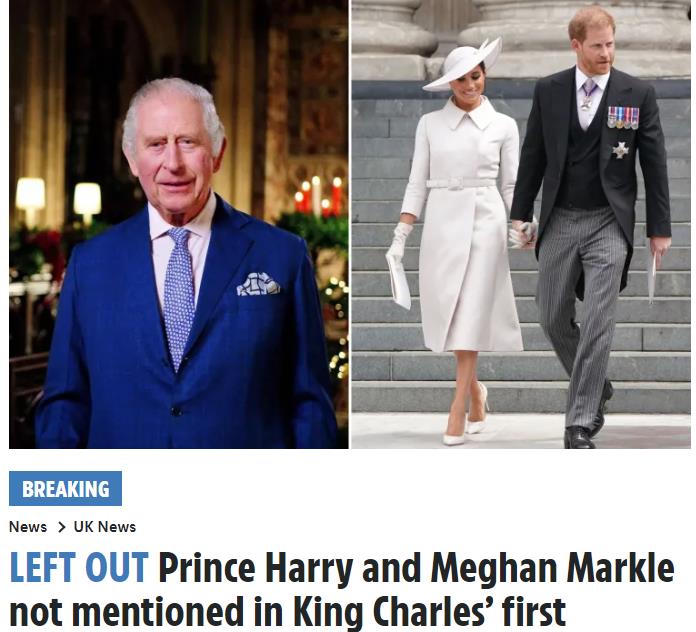Open the Prince Harry and Meghan headline

click(342, 589)
